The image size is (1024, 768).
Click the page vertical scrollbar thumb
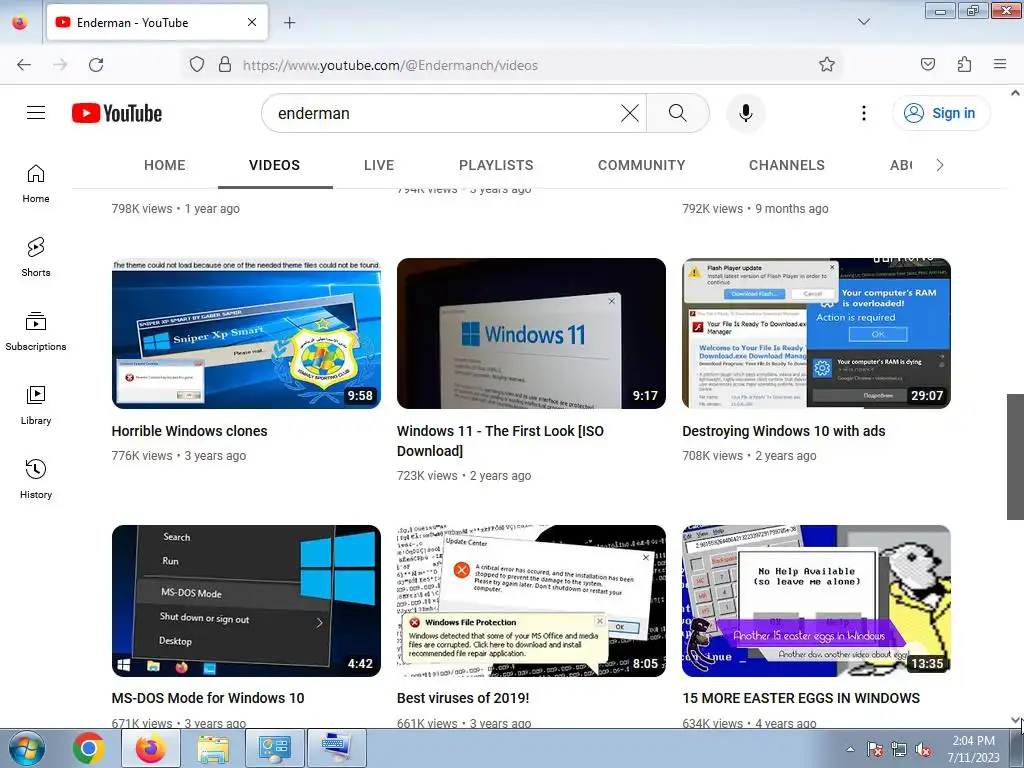[x=1015, y=456]
